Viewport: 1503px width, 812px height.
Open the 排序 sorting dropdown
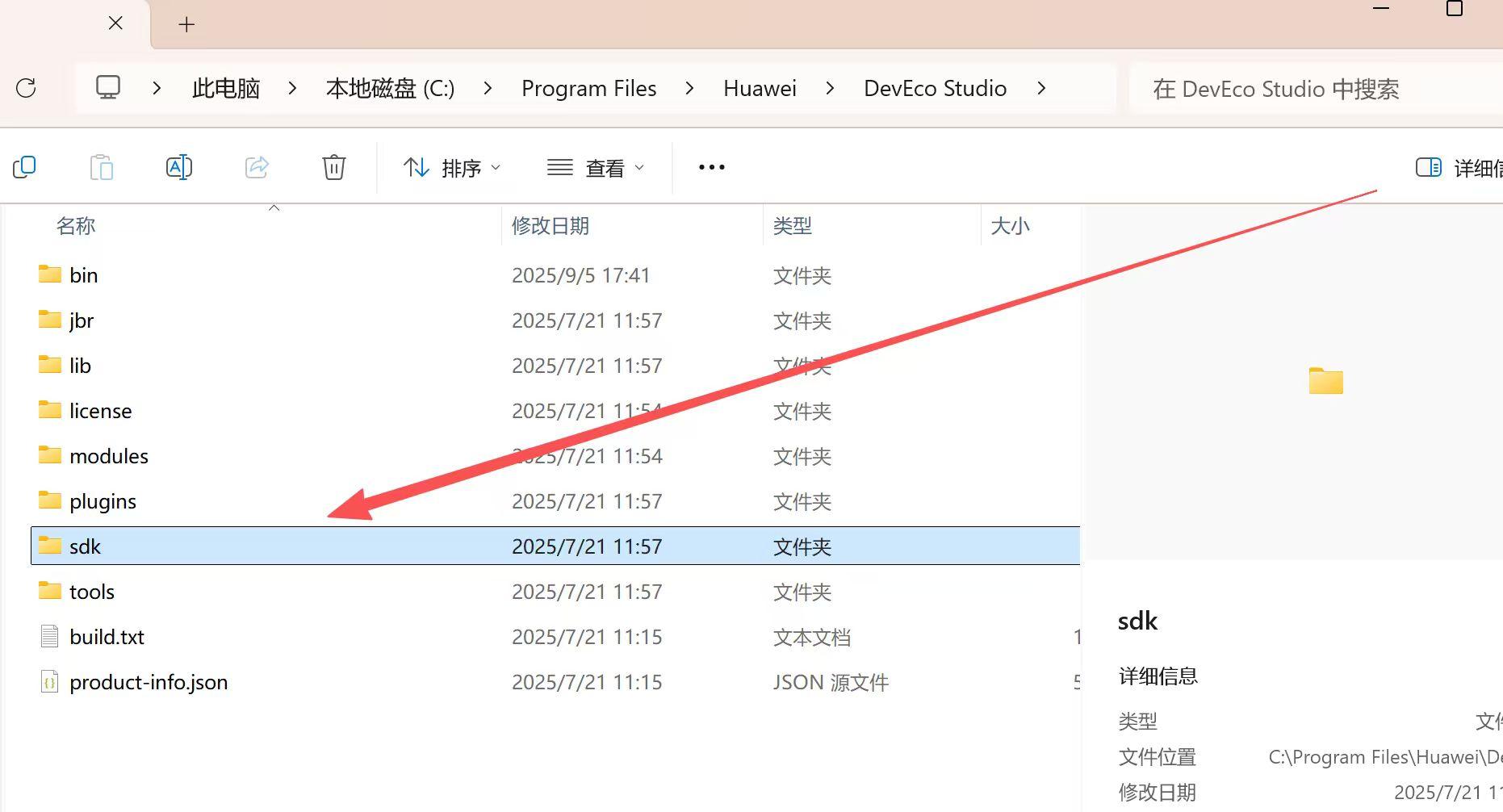(x=452, y=167)
